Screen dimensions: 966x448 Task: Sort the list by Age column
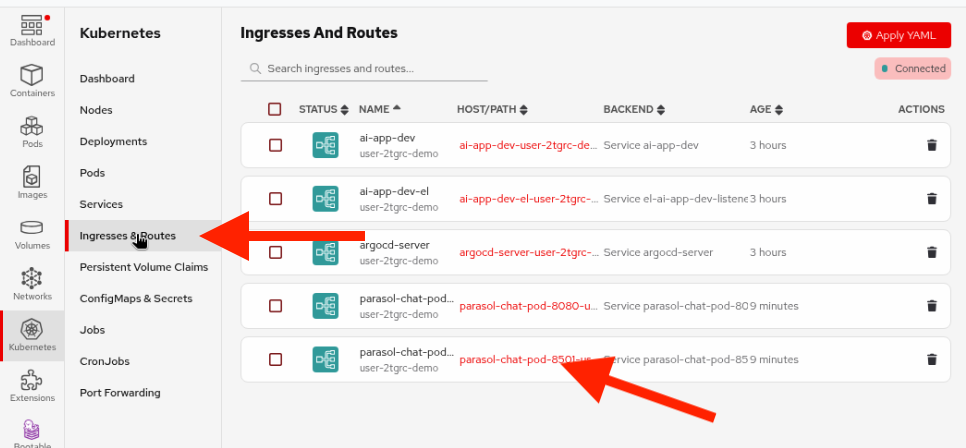click(766, 109)
